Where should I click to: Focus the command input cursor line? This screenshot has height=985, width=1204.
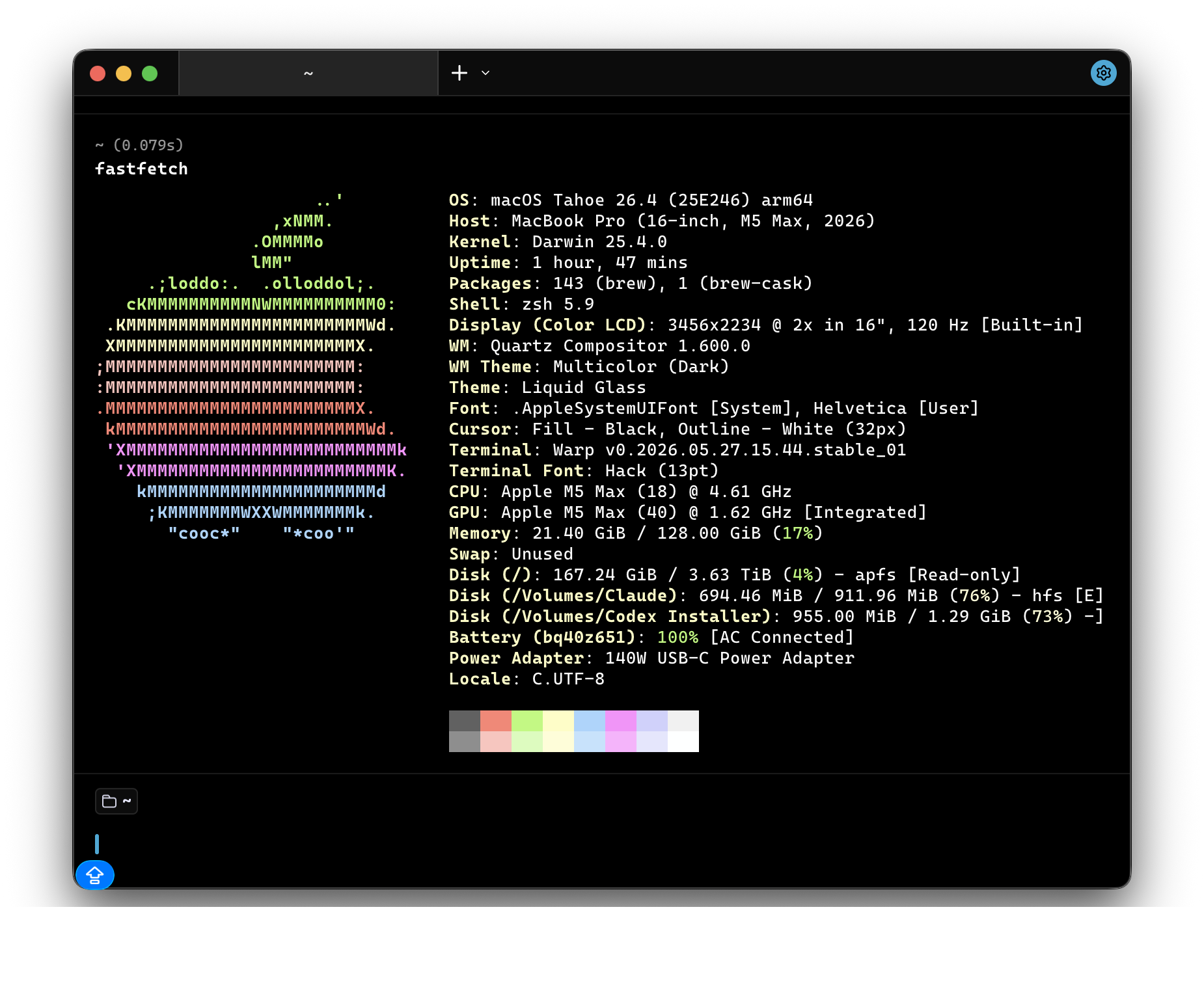coord(97,844)
